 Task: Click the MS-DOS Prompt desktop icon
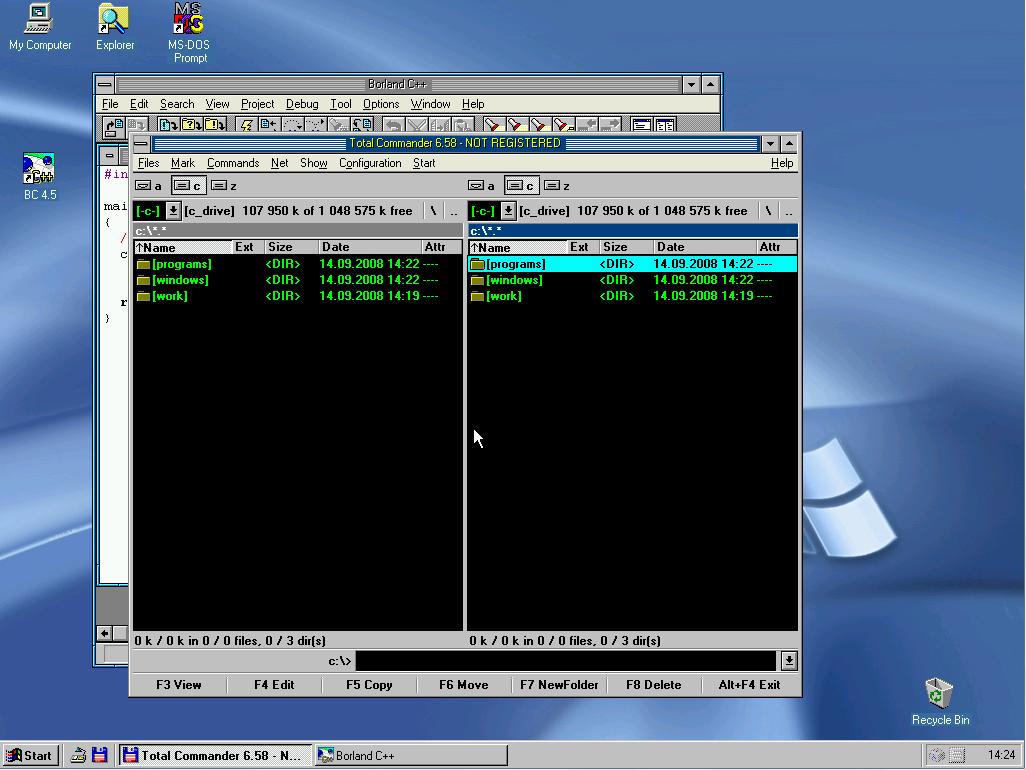pos(189,33)
